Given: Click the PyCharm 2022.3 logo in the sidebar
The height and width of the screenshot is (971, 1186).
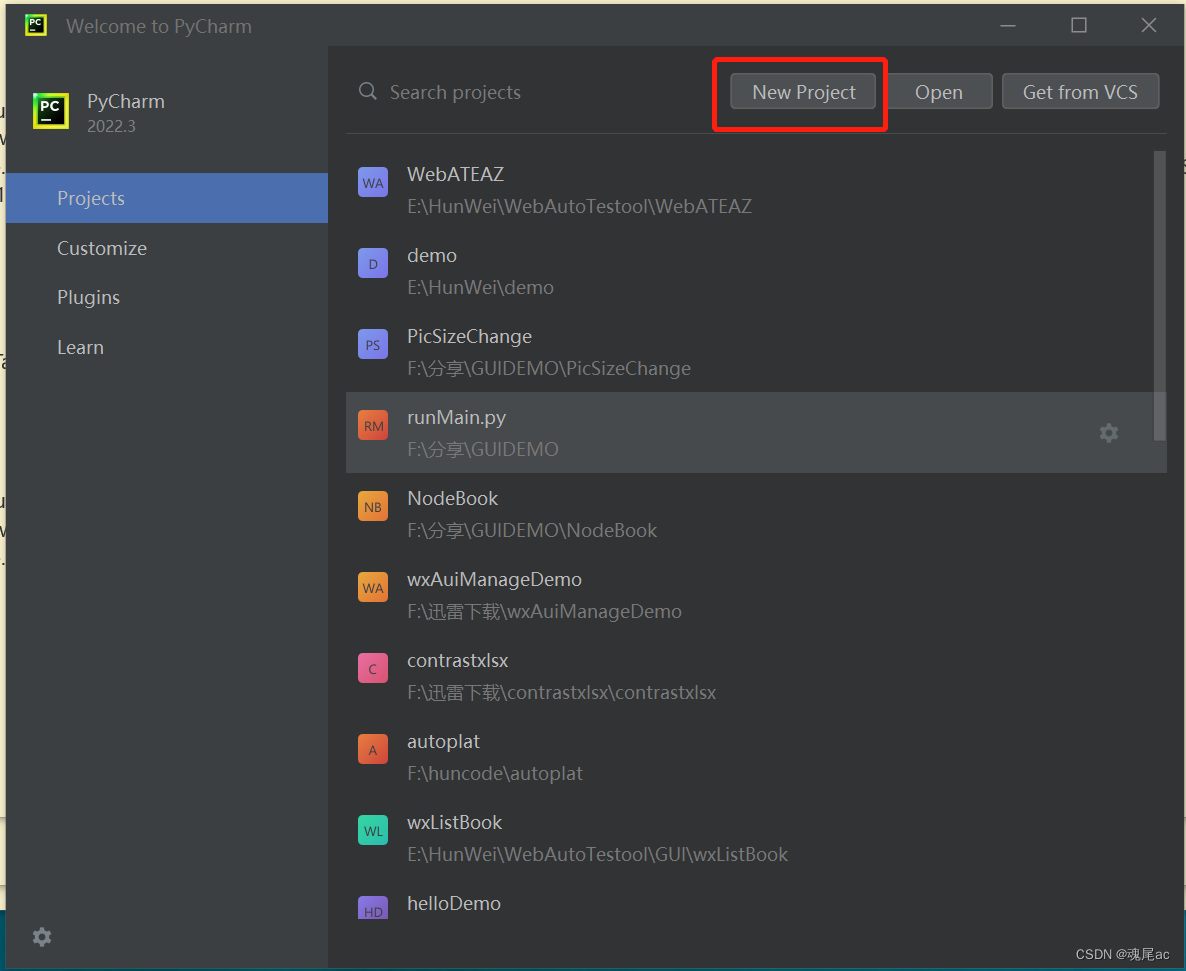Looking at the screenshot, I should 51,111.
